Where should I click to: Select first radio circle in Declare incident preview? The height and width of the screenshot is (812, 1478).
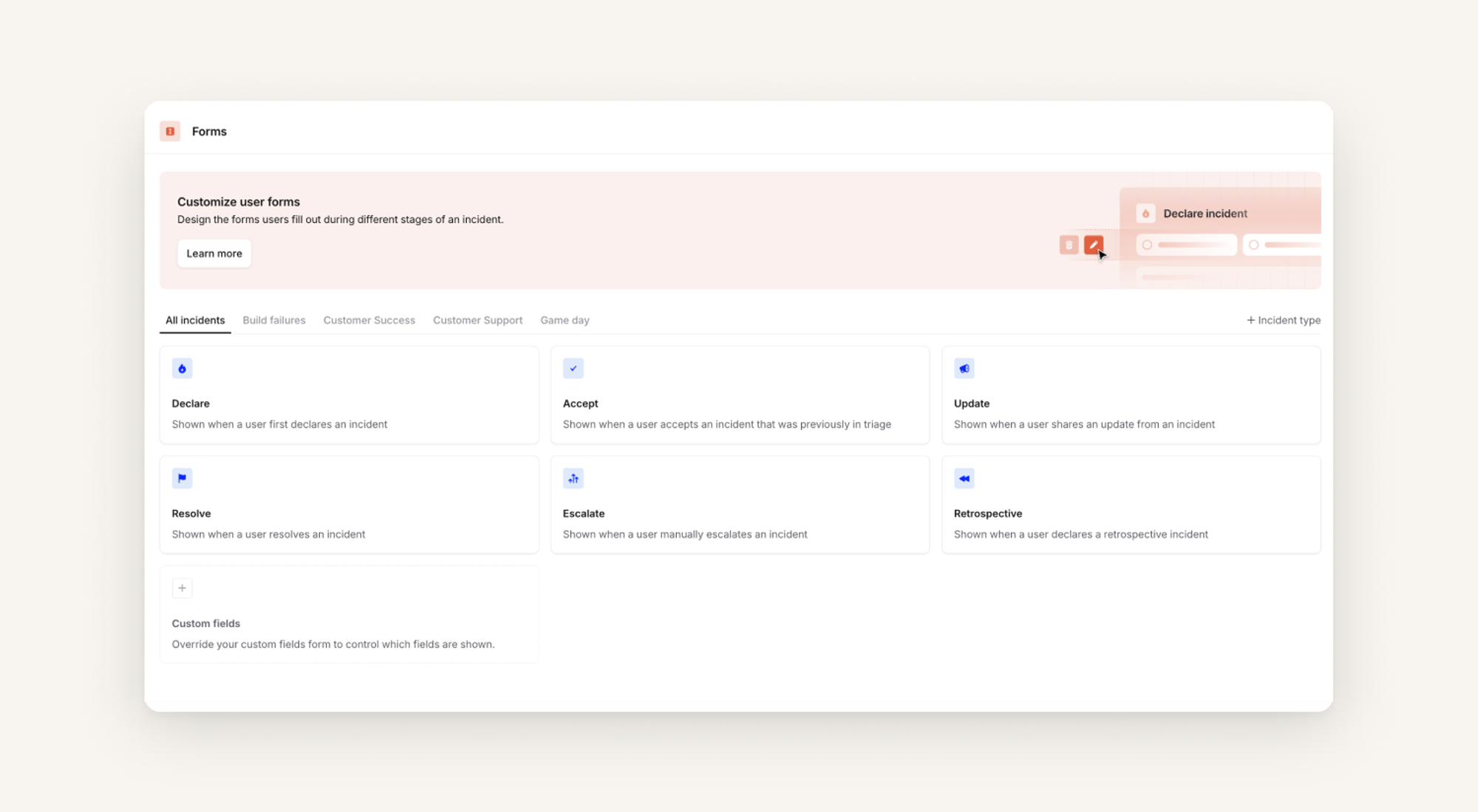pyautogui.click(x=1147, y=245)
